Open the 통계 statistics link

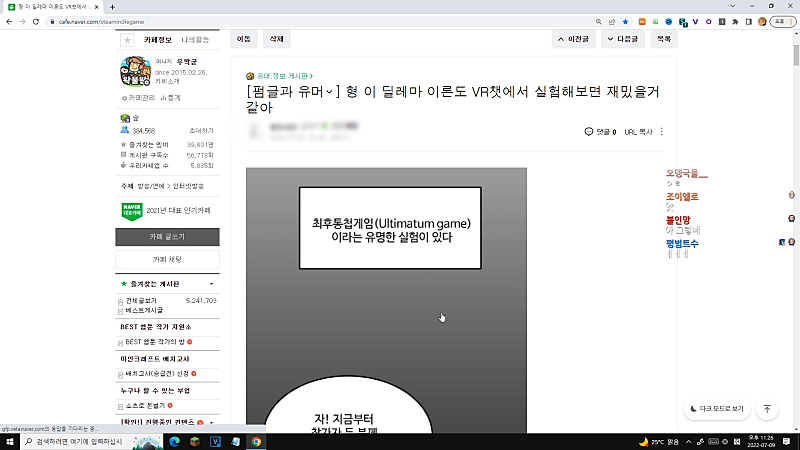point(170,98)
